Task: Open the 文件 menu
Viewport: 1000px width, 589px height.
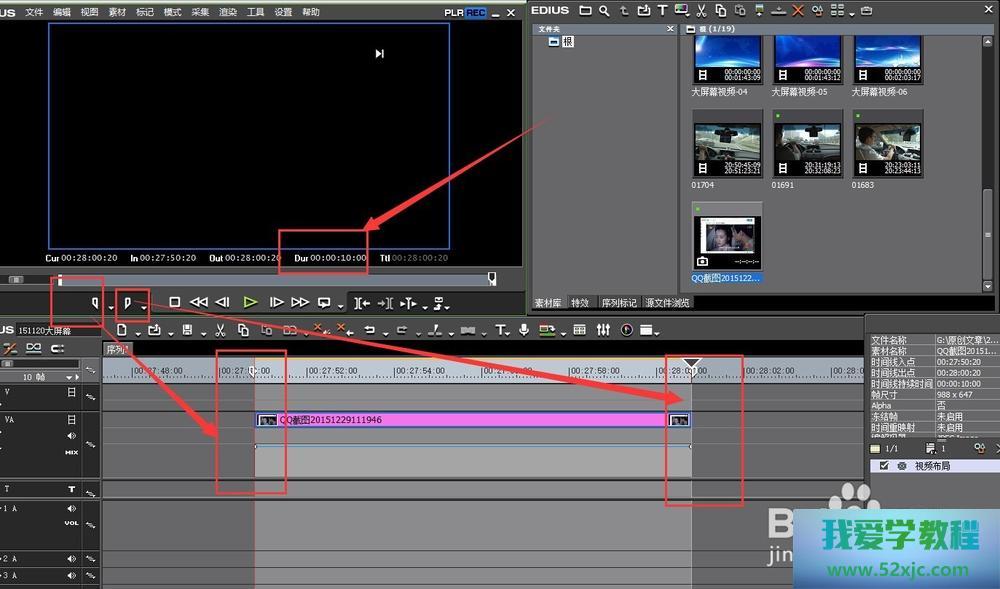Action: tap(34, 12)
